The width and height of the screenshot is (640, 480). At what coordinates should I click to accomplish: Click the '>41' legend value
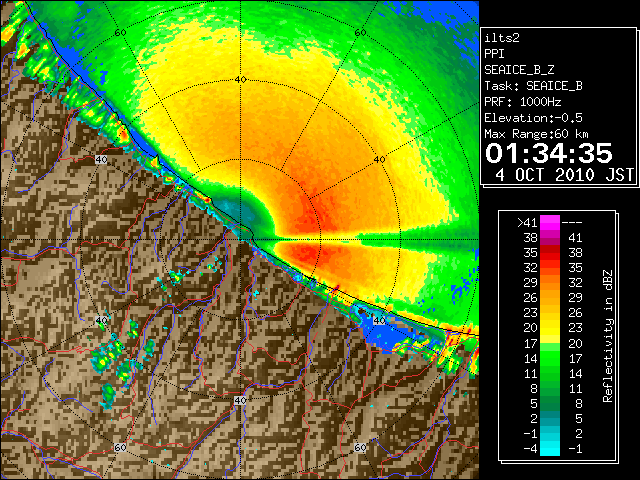(527, 223)
